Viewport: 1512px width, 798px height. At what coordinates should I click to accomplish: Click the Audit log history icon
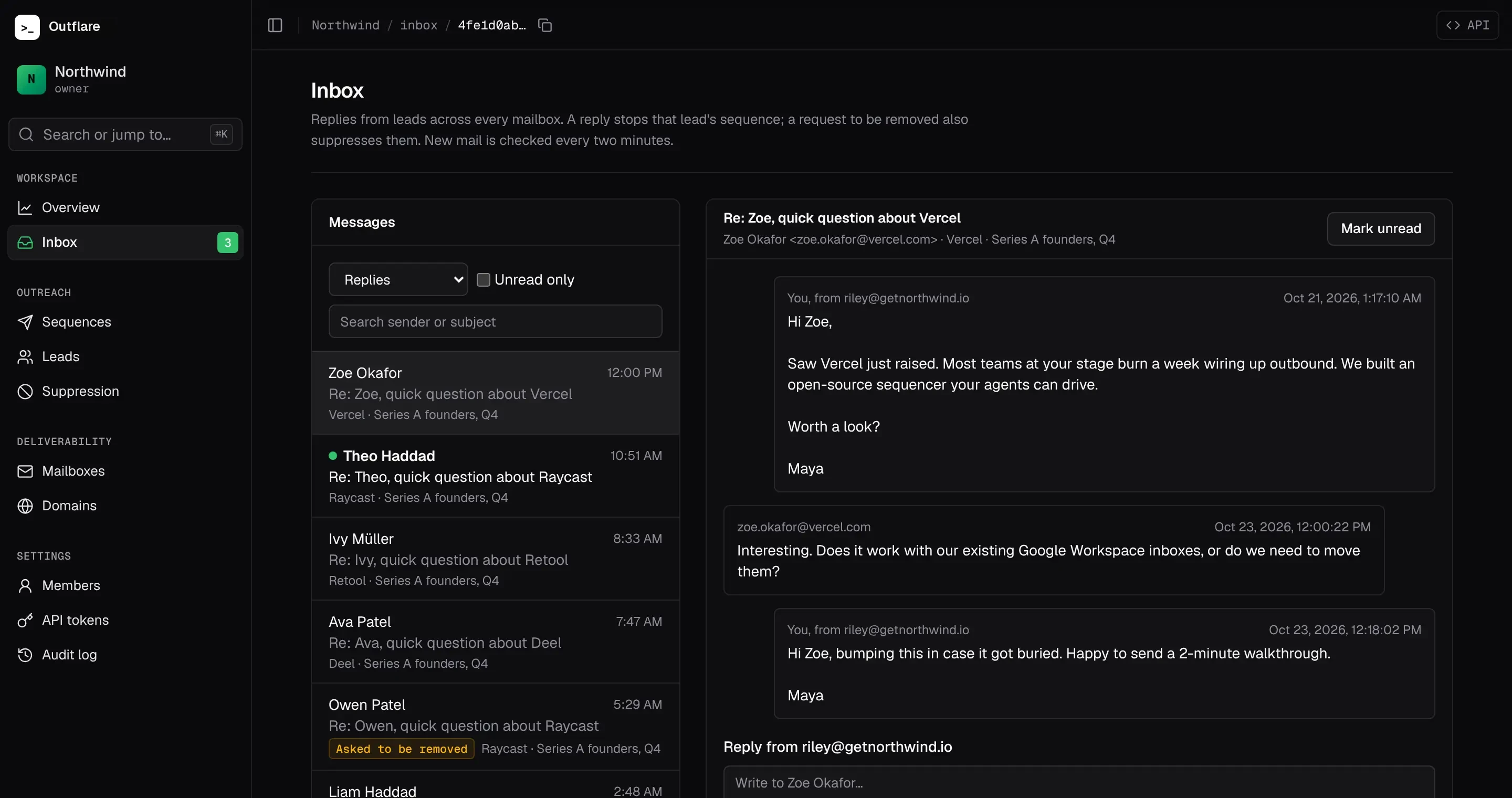point(25,655)
